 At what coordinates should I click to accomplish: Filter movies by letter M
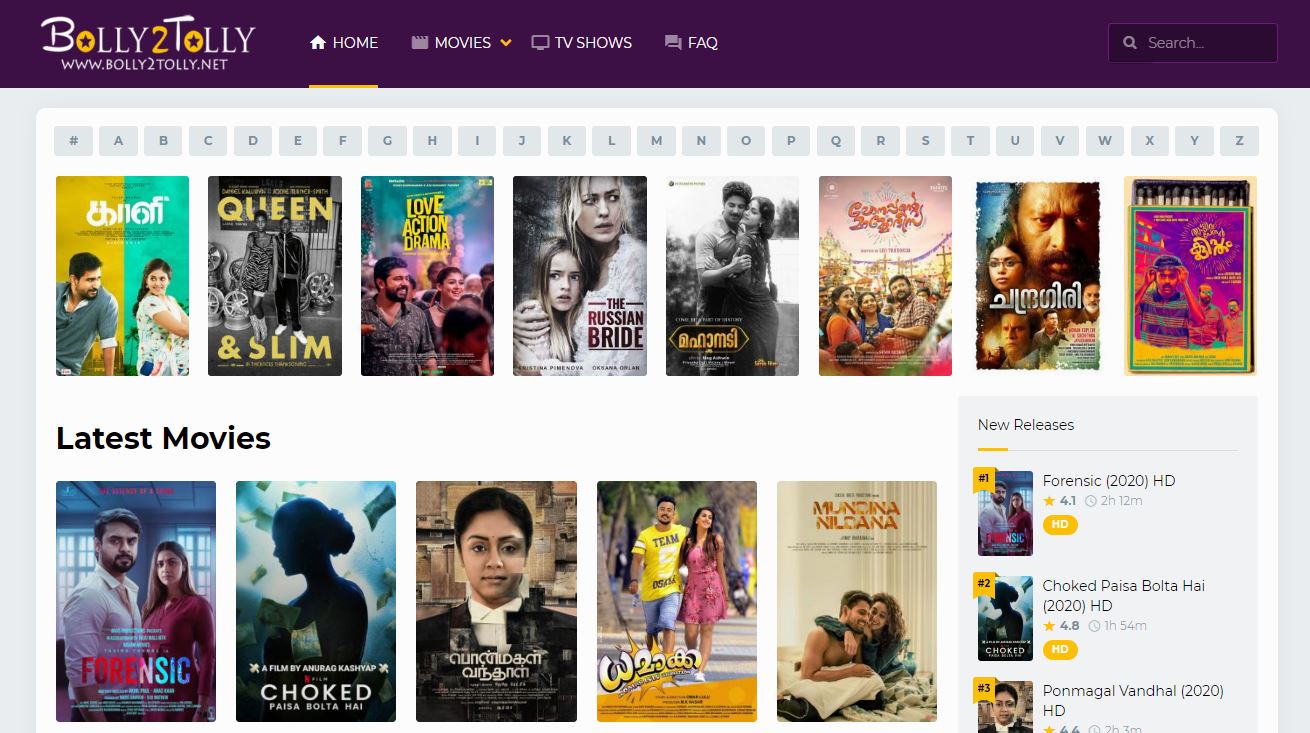click(656, 141)
